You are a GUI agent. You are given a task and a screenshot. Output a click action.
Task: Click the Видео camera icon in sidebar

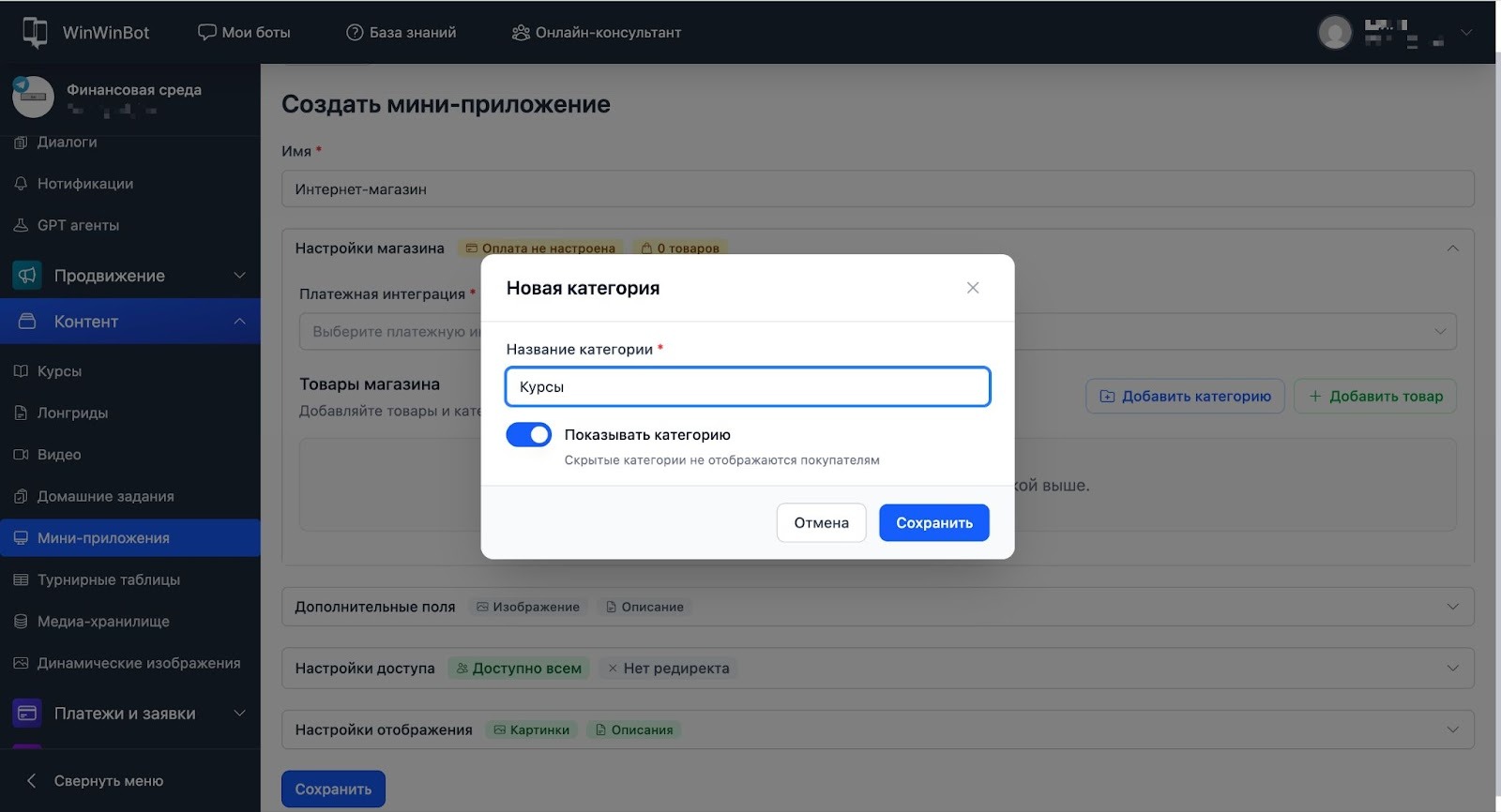[21, 455]
